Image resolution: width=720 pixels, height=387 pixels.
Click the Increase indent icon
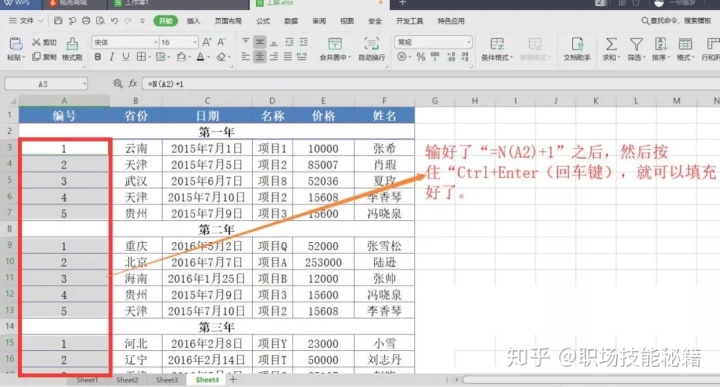[304, 42]
